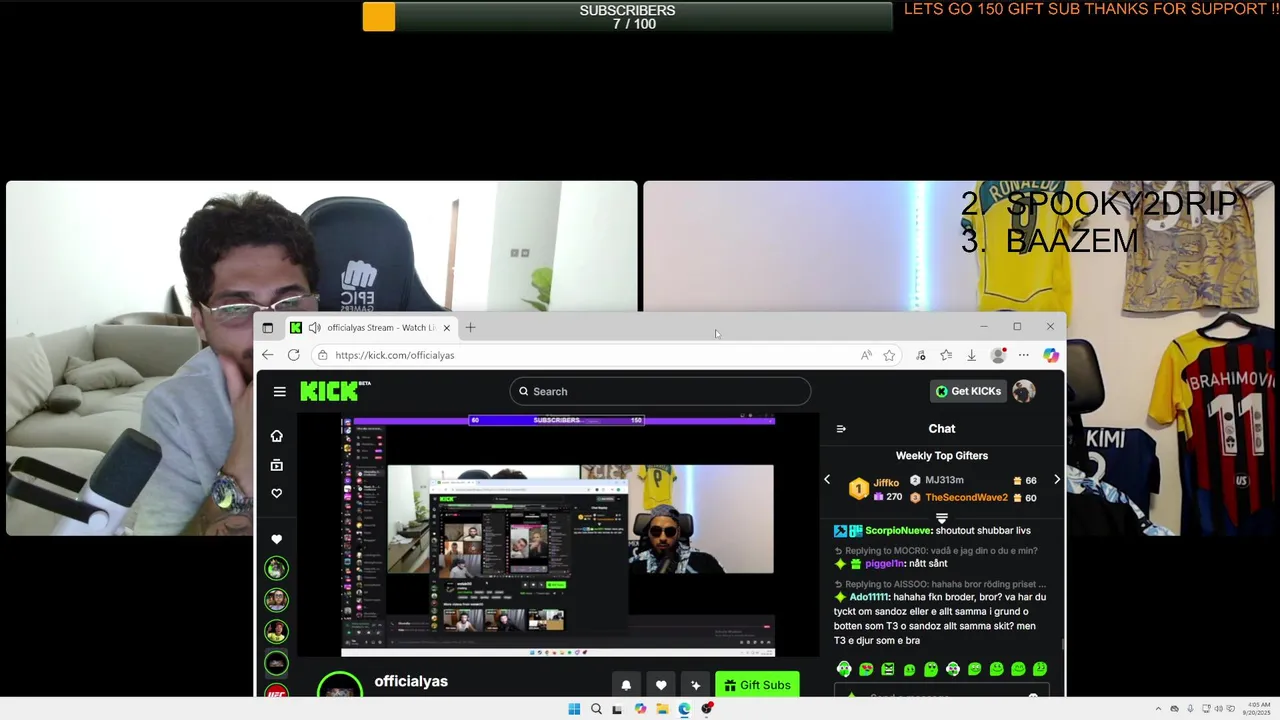Open Edge Settings and more menu
Viewport: 1280px width, 720px height.
[1023, 355]
